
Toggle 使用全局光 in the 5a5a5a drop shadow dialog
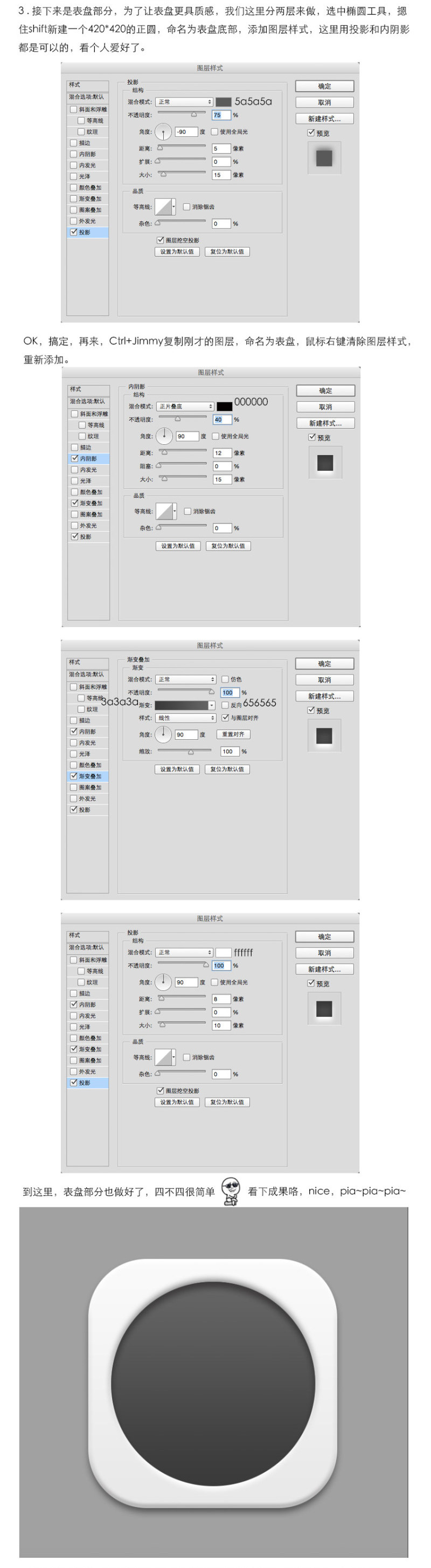pyautogui.click(x=214, y=132)
